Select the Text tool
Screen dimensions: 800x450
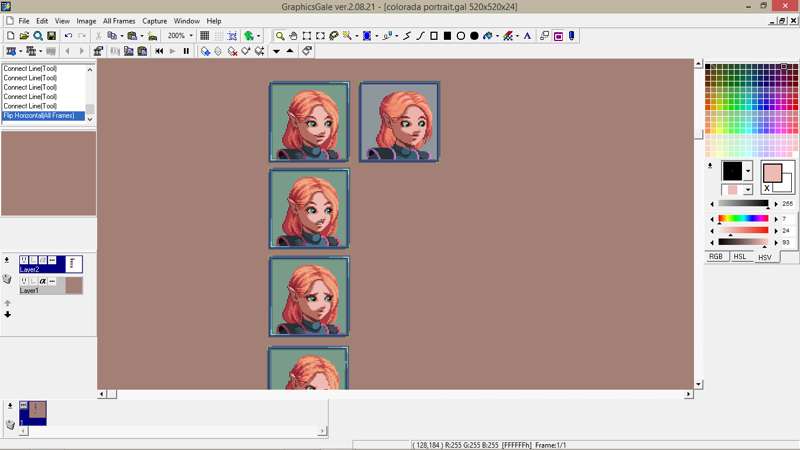[528, 36]
